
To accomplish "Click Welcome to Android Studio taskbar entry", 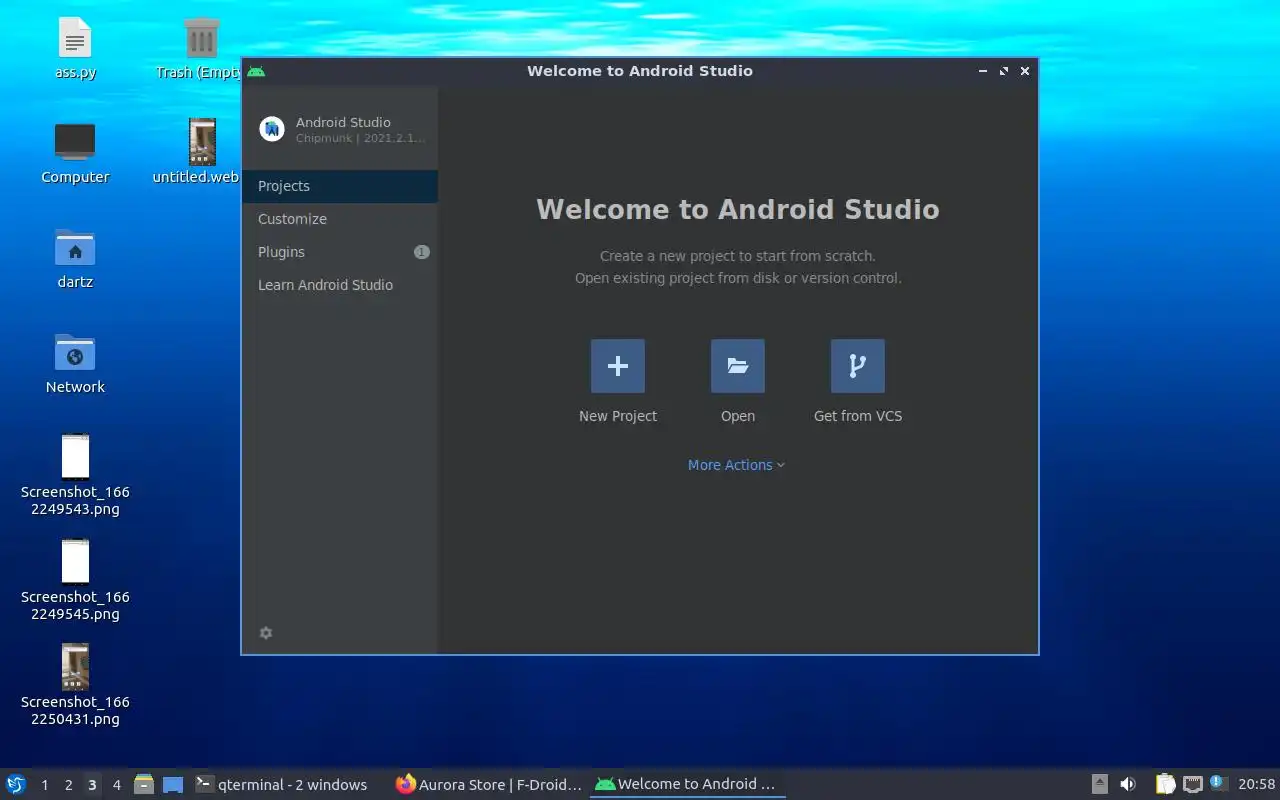I will (x=688, y=785).
